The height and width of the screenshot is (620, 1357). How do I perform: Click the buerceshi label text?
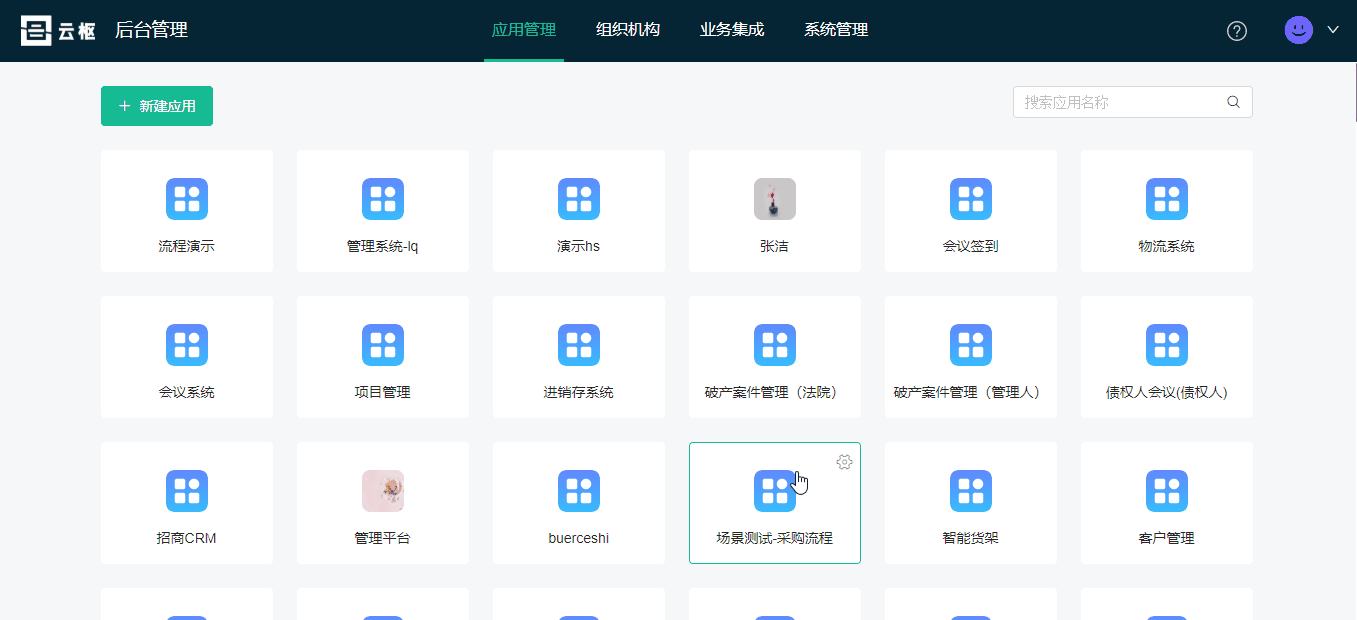click(x=579, y=538)
